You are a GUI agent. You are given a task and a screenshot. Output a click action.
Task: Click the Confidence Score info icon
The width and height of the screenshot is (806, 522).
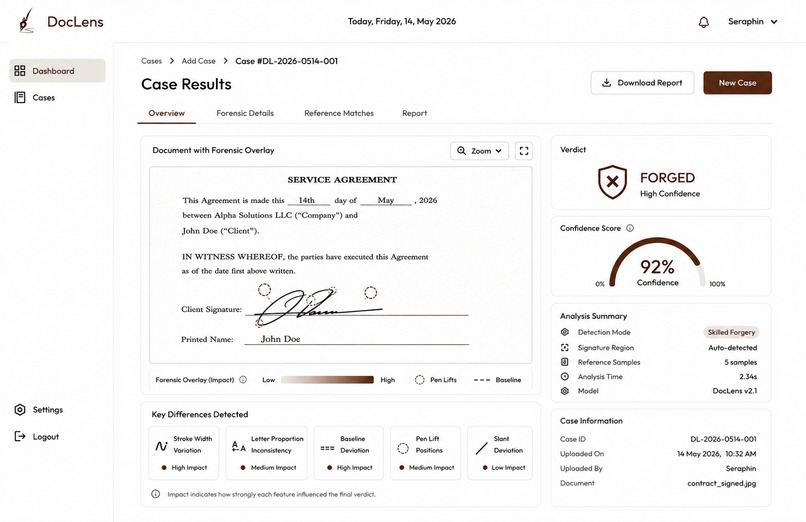coord(630,228)
